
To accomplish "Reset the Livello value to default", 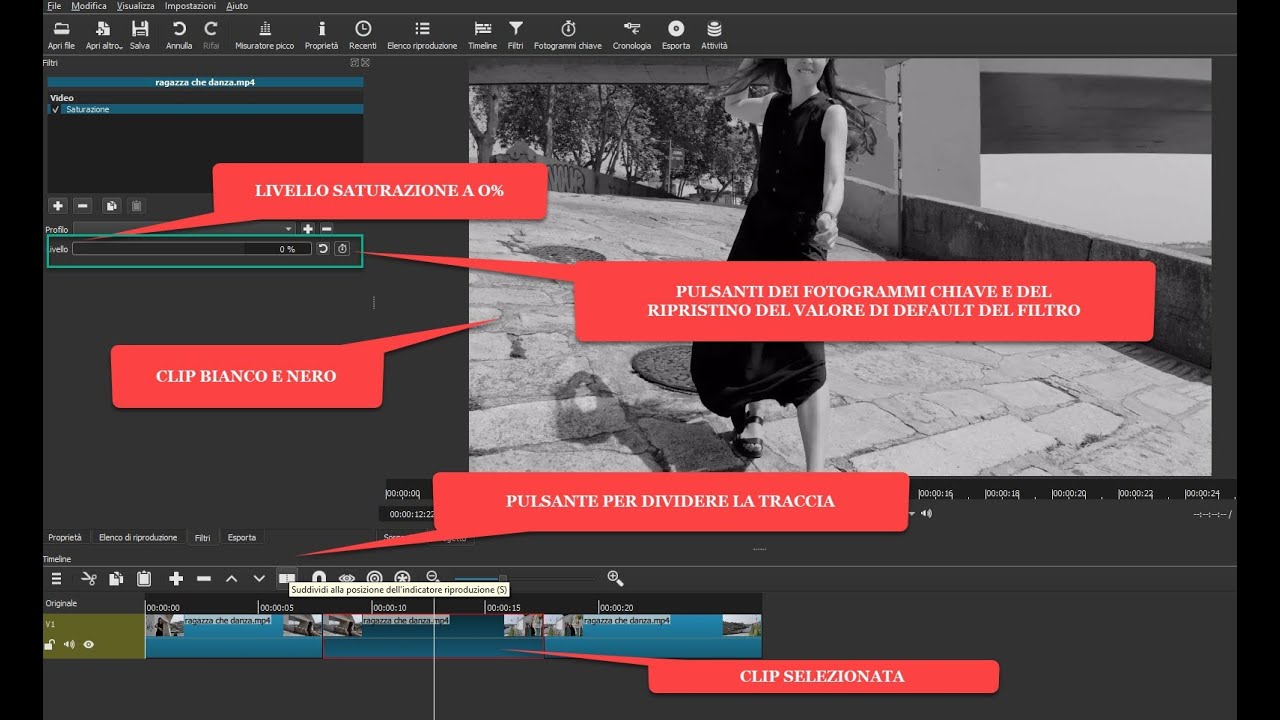I will point(323,249).
